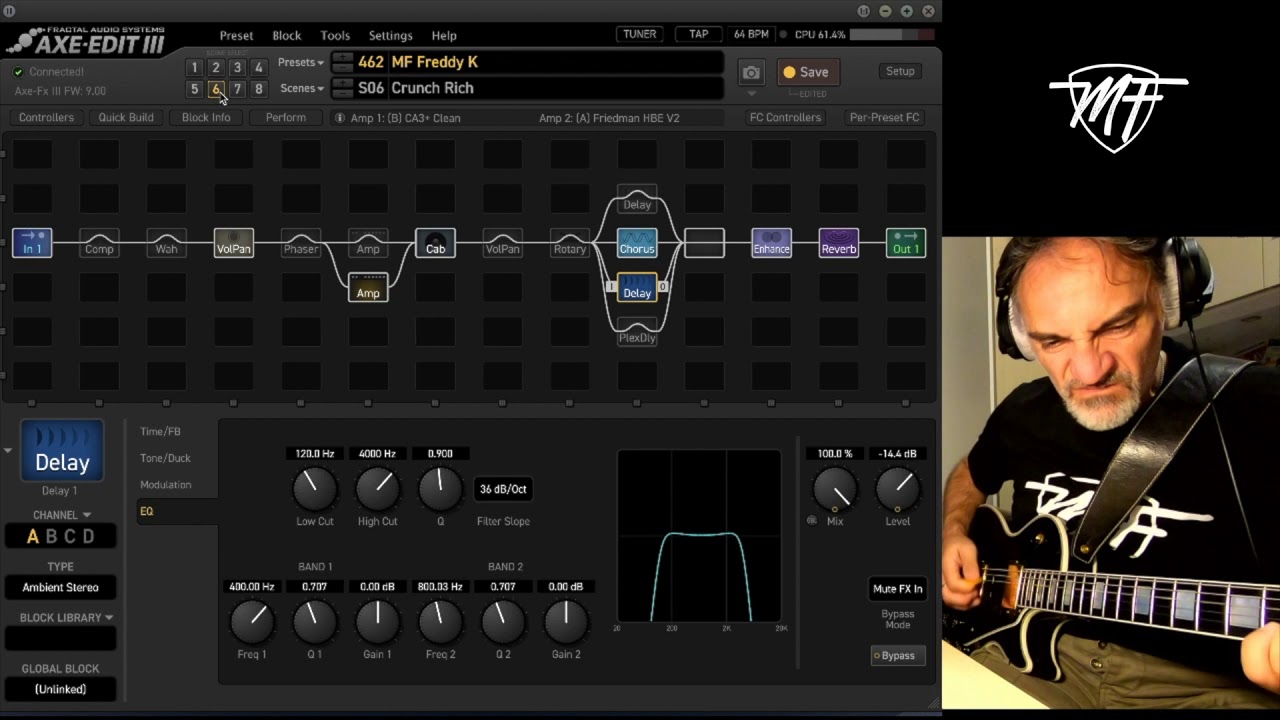This screenshot has width=1280, height=720.
Task: Open the Filter Slope 36 dB/Oct dropdown
Action: [x=503, y=489]
